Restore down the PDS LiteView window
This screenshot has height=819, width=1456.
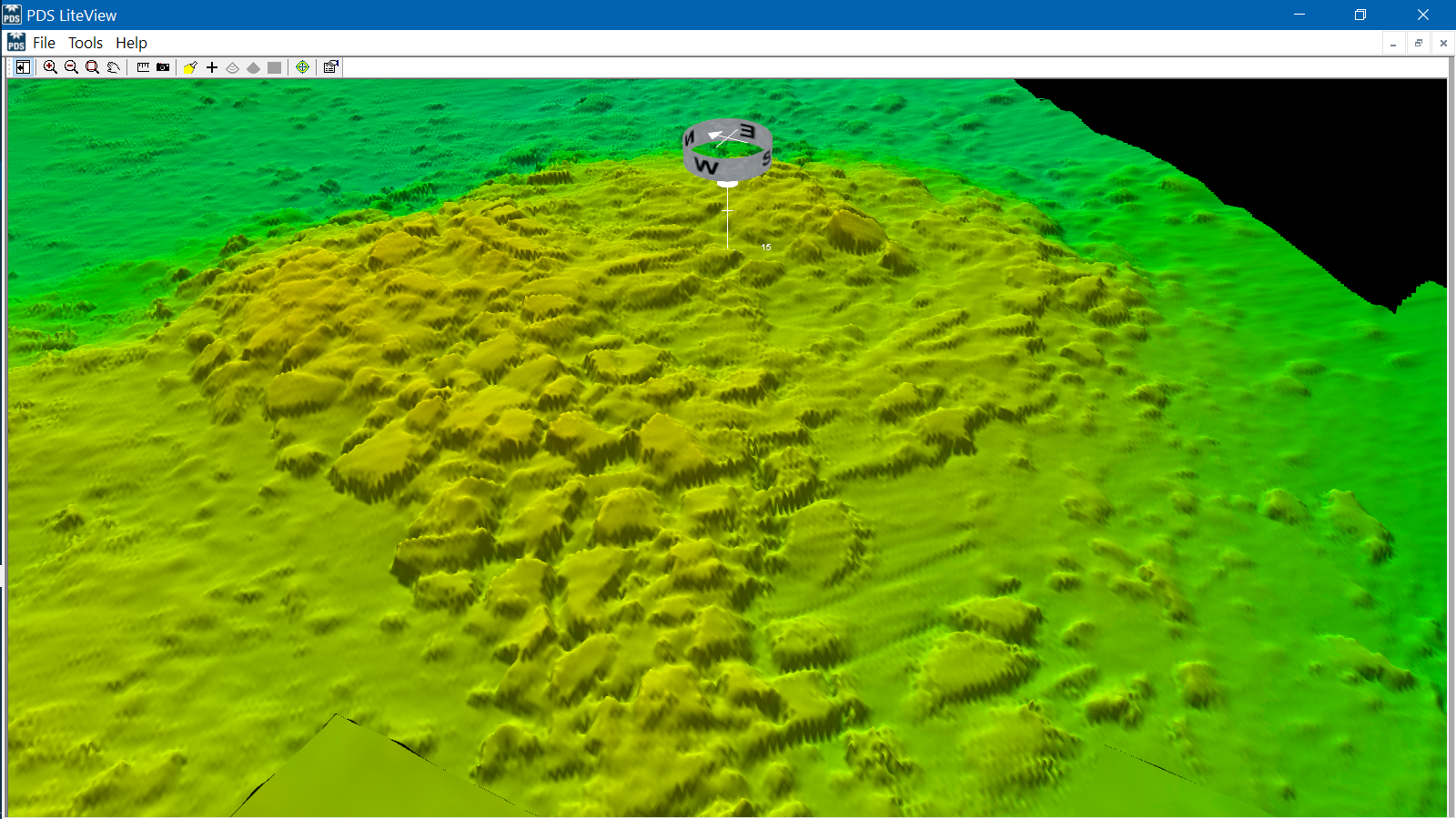1360,15
